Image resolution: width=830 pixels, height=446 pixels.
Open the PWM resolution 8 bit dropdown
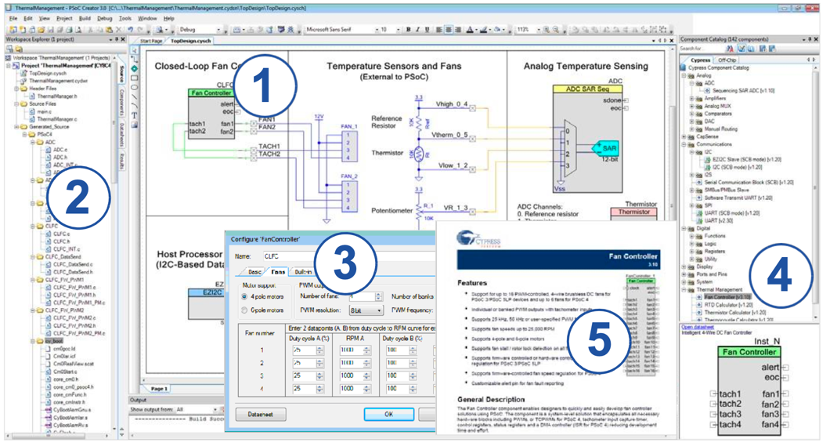366,311
